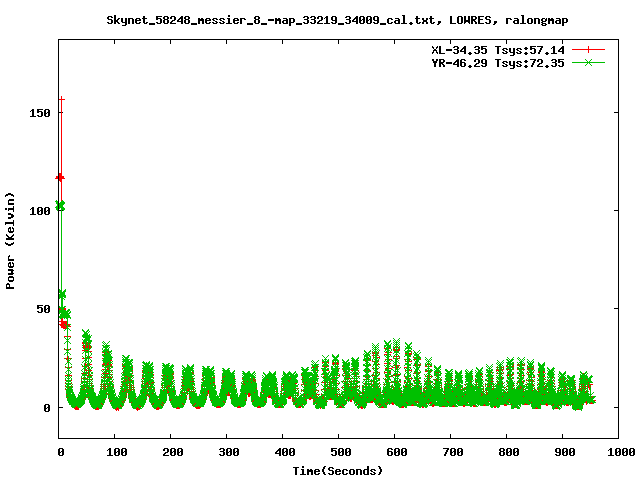Click the Time(Seconds) x-axis label
The height and width of the screenshot is (480, 640).
338,471
